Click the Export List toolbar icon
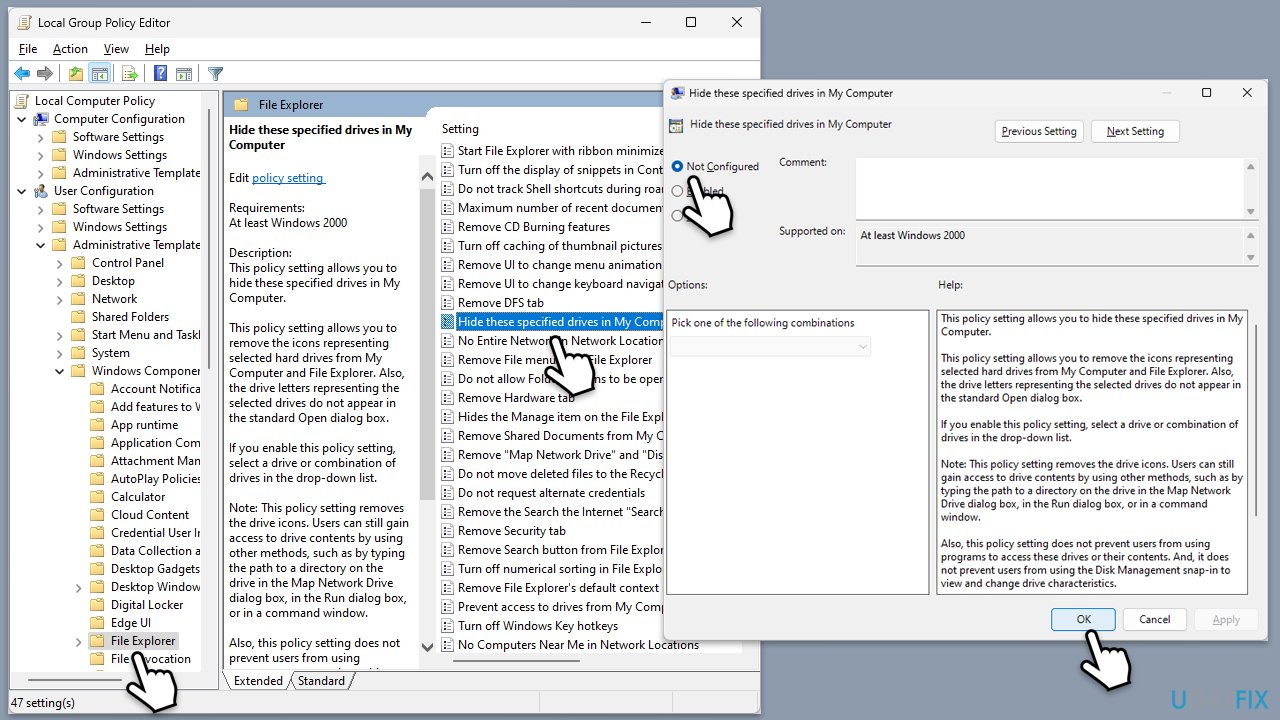 pyautogui.click(x=129, y=73)
